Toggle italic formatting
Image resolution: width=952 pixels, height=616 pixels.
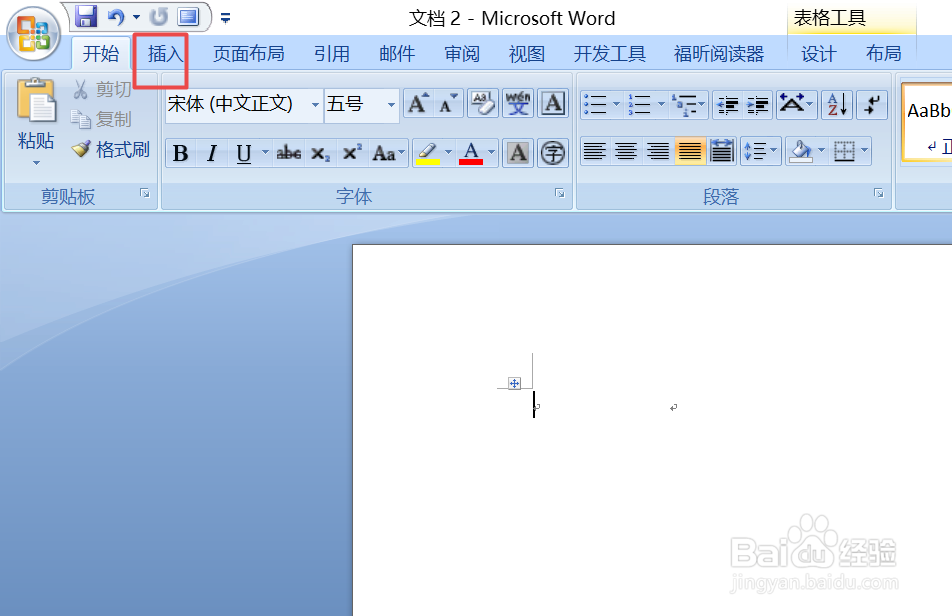point(212,153)
